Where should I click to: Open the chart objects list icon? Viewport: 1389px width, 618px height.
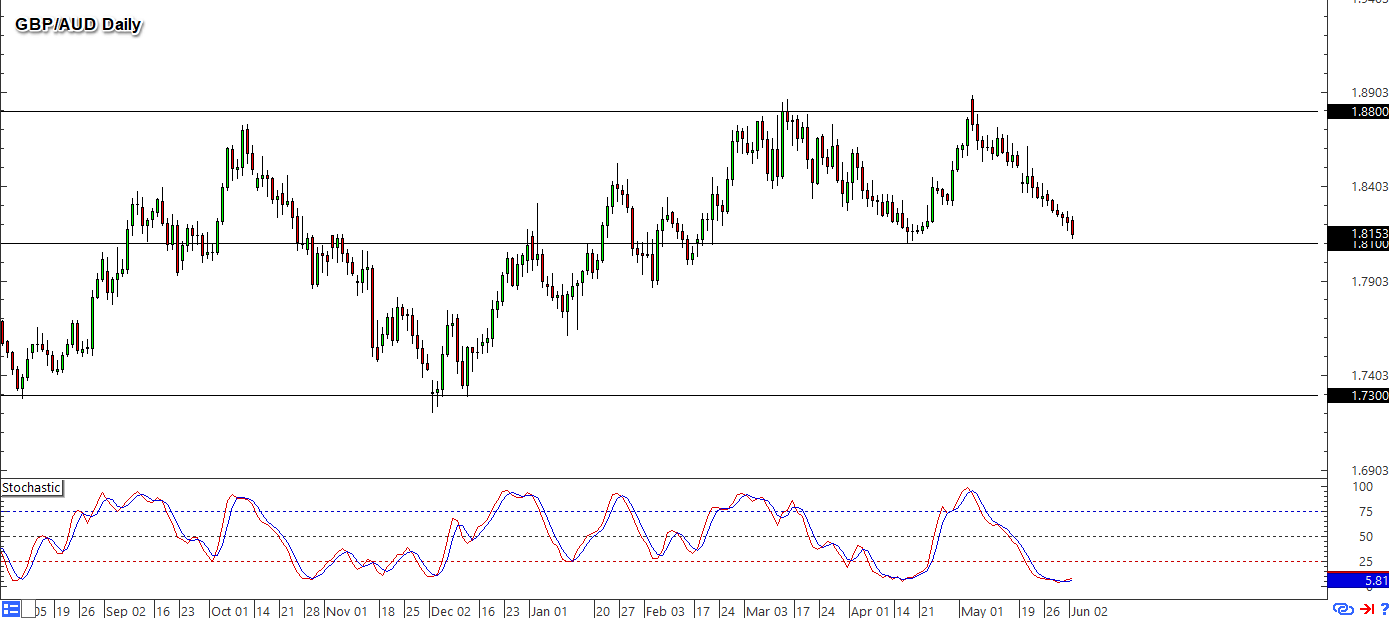(12, 609)
